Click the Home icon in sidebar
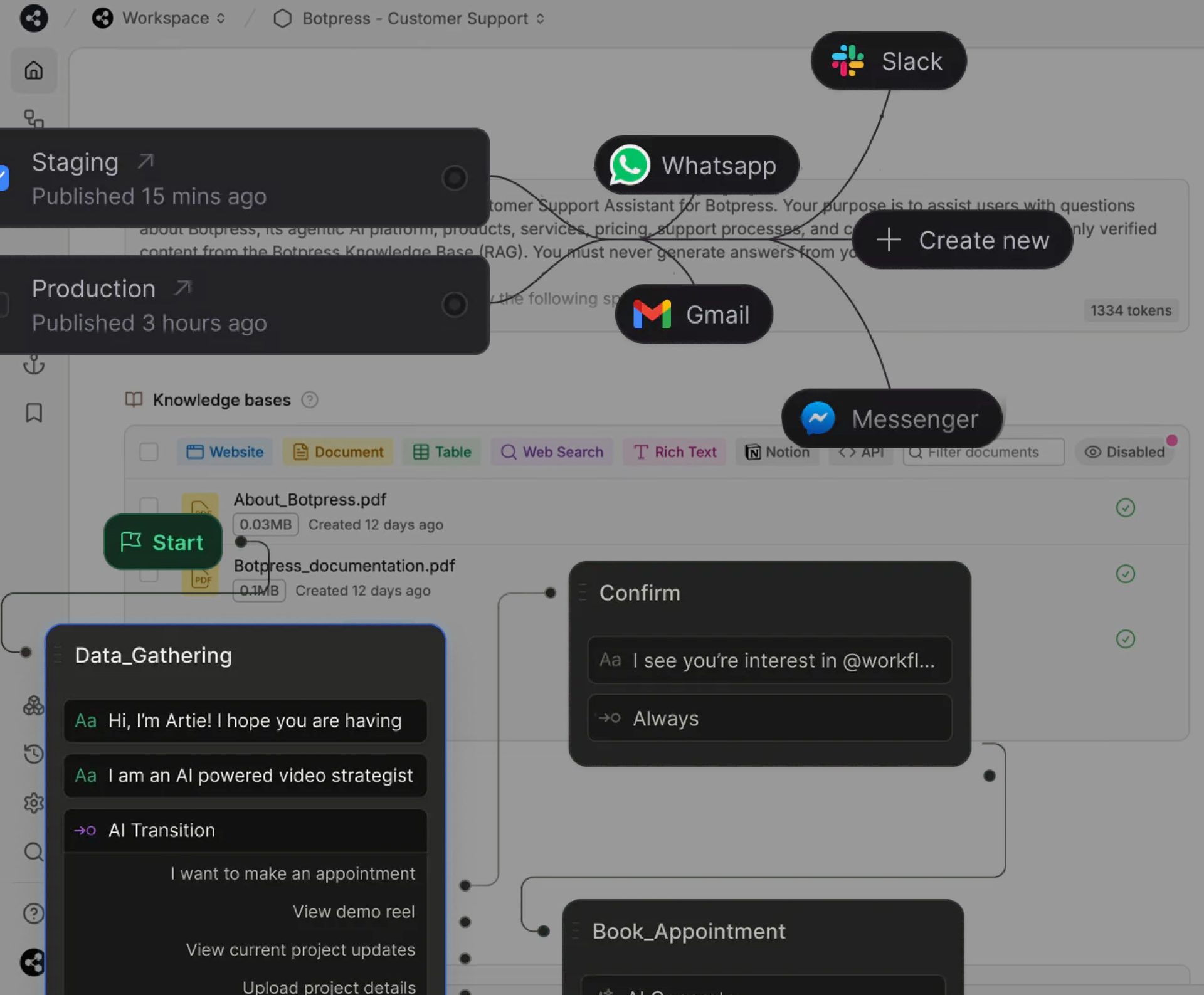1204x995 pixels. tap(34, 70)
